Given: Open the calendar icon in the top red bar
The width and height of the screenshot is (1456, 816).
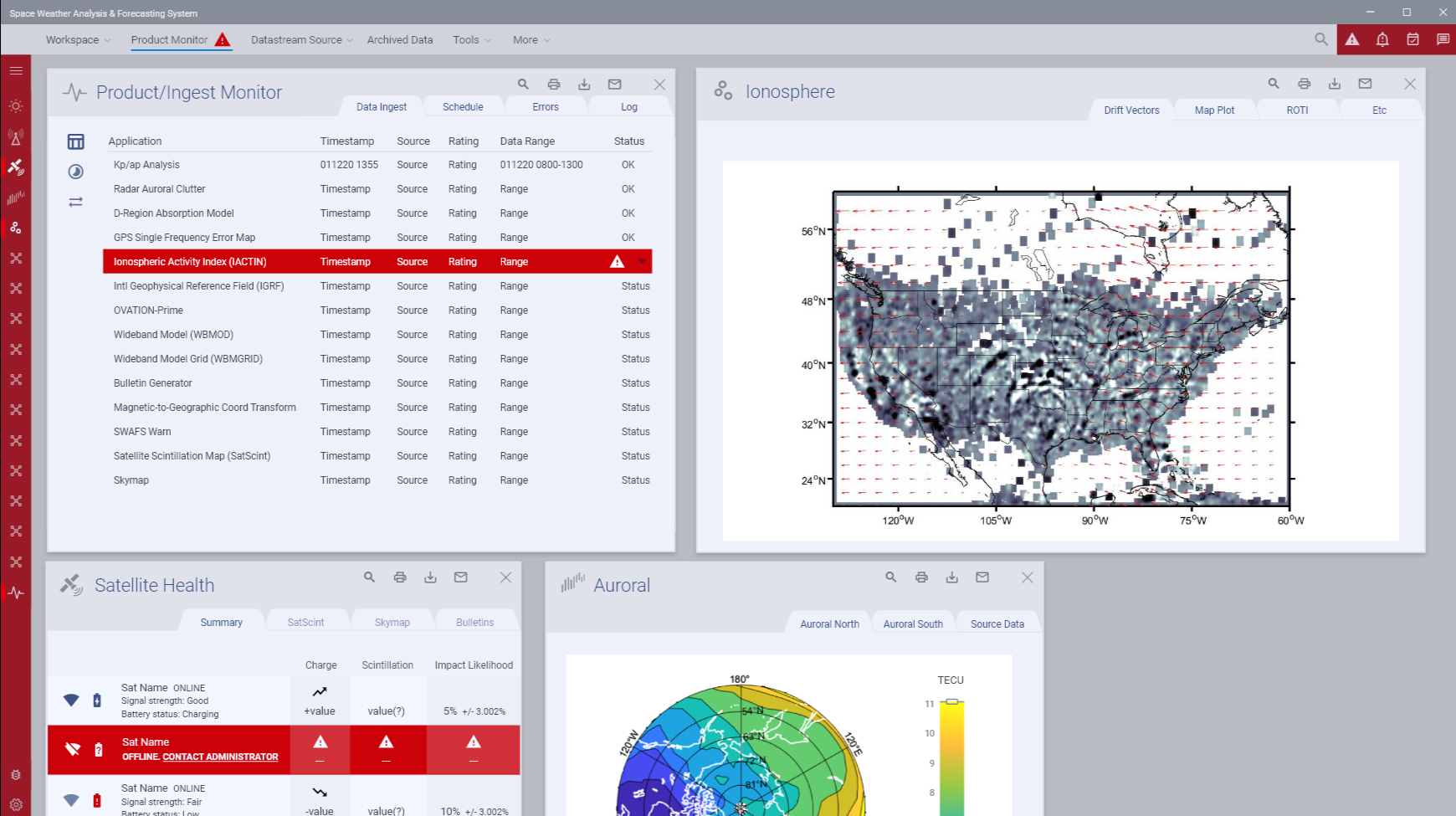Looking at the screenshot, I should (1412, 39).
